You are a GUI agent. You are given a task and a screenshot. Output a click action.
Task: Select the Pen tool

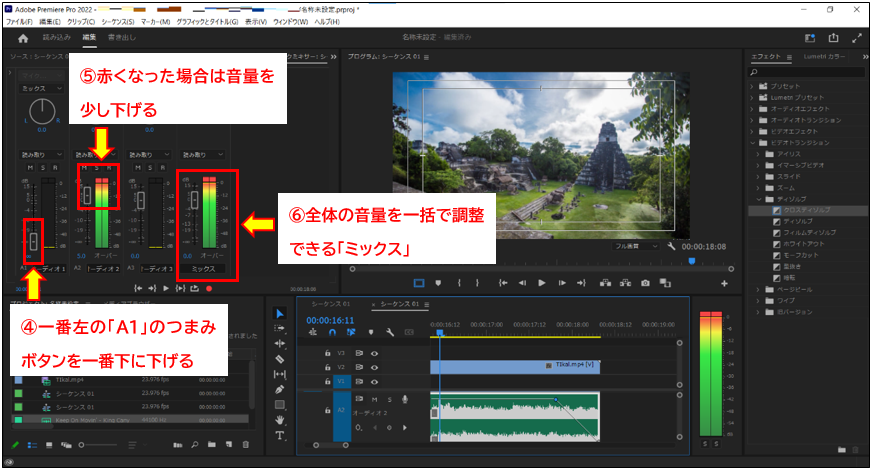280,389
